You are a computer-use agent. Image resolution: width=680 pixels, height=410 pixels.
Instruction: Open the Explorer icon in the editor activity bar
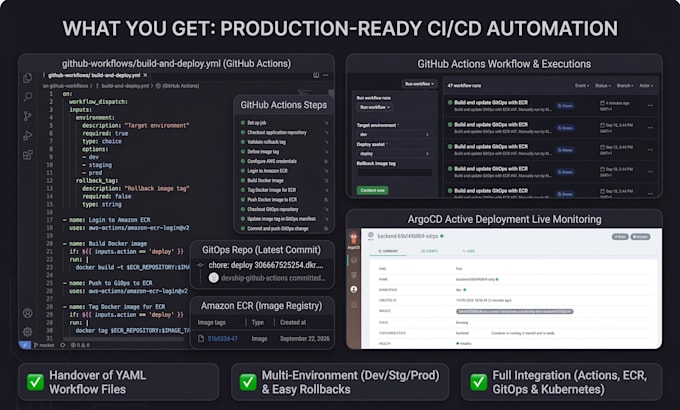pos(28,78)
